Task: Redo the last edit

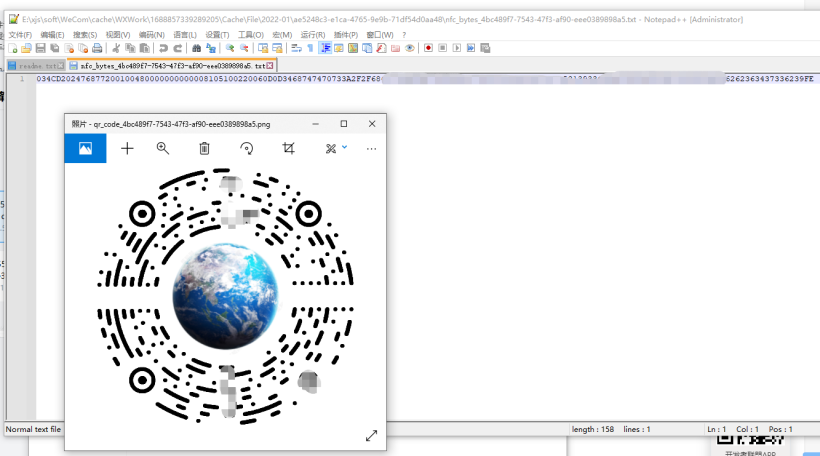Action: click(177, 48)
